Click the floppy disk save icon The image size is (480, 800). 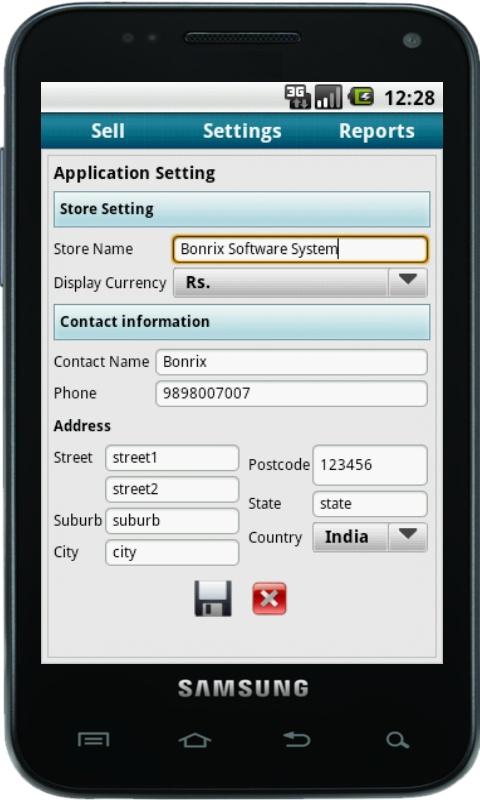213,598
